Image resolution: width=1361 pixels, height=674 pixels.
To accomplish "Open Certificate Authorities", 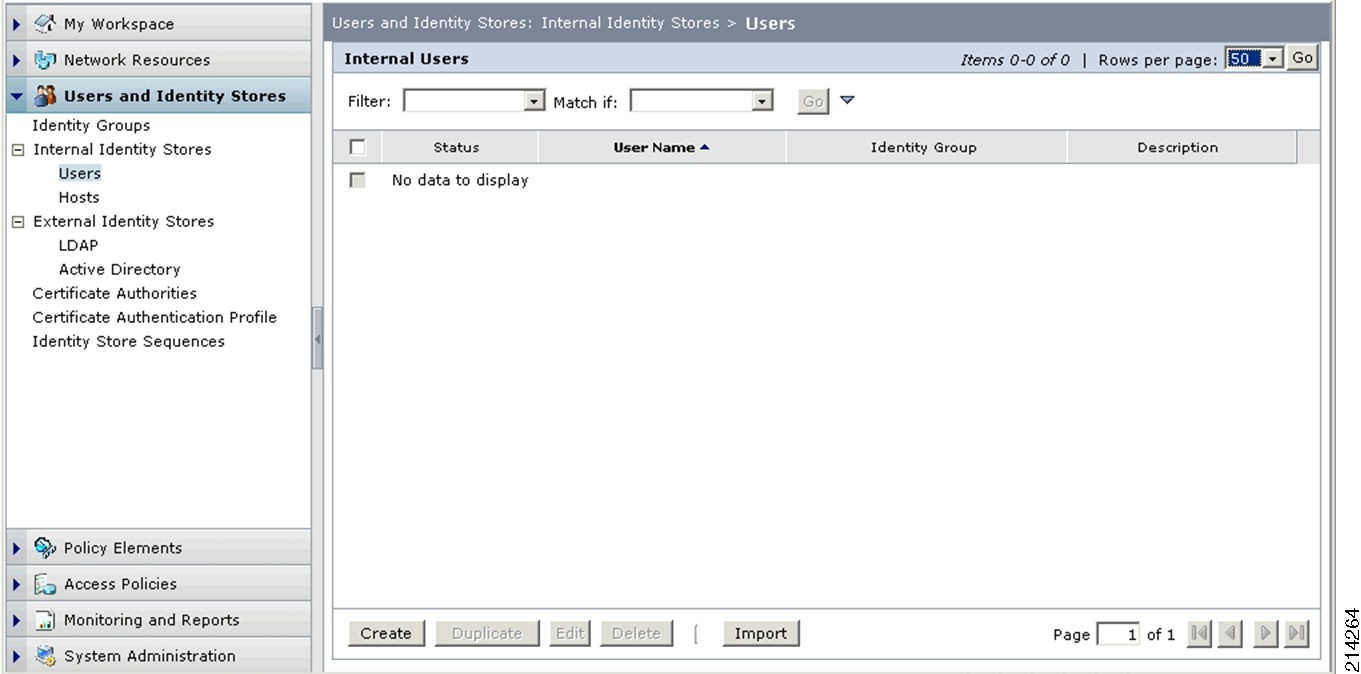I will [x=115, y=293].
